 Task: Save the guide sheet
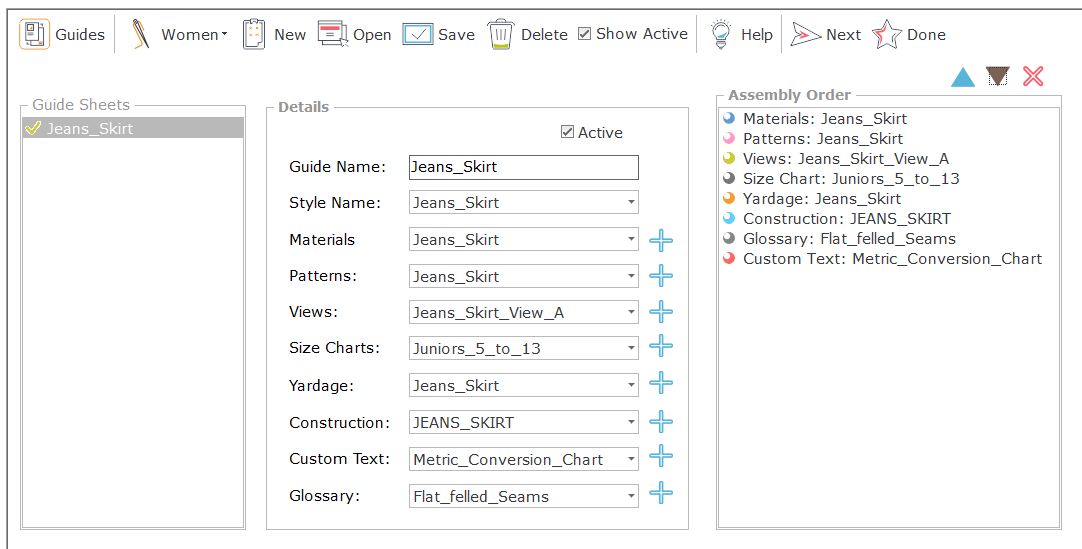click(x=418, y=34)
